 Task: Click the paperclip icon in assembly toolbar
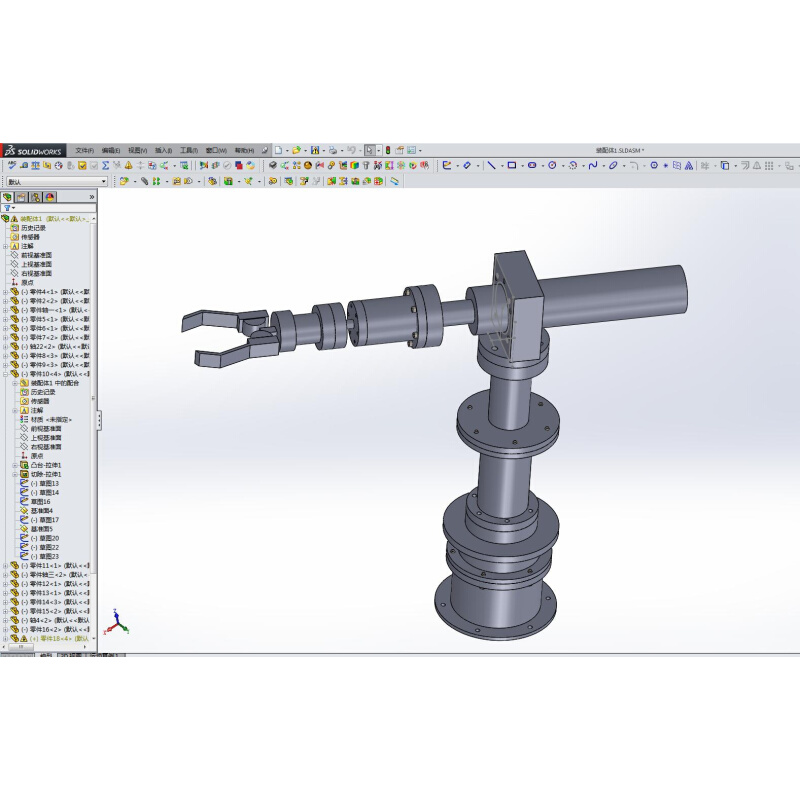[x=144, y=181]
